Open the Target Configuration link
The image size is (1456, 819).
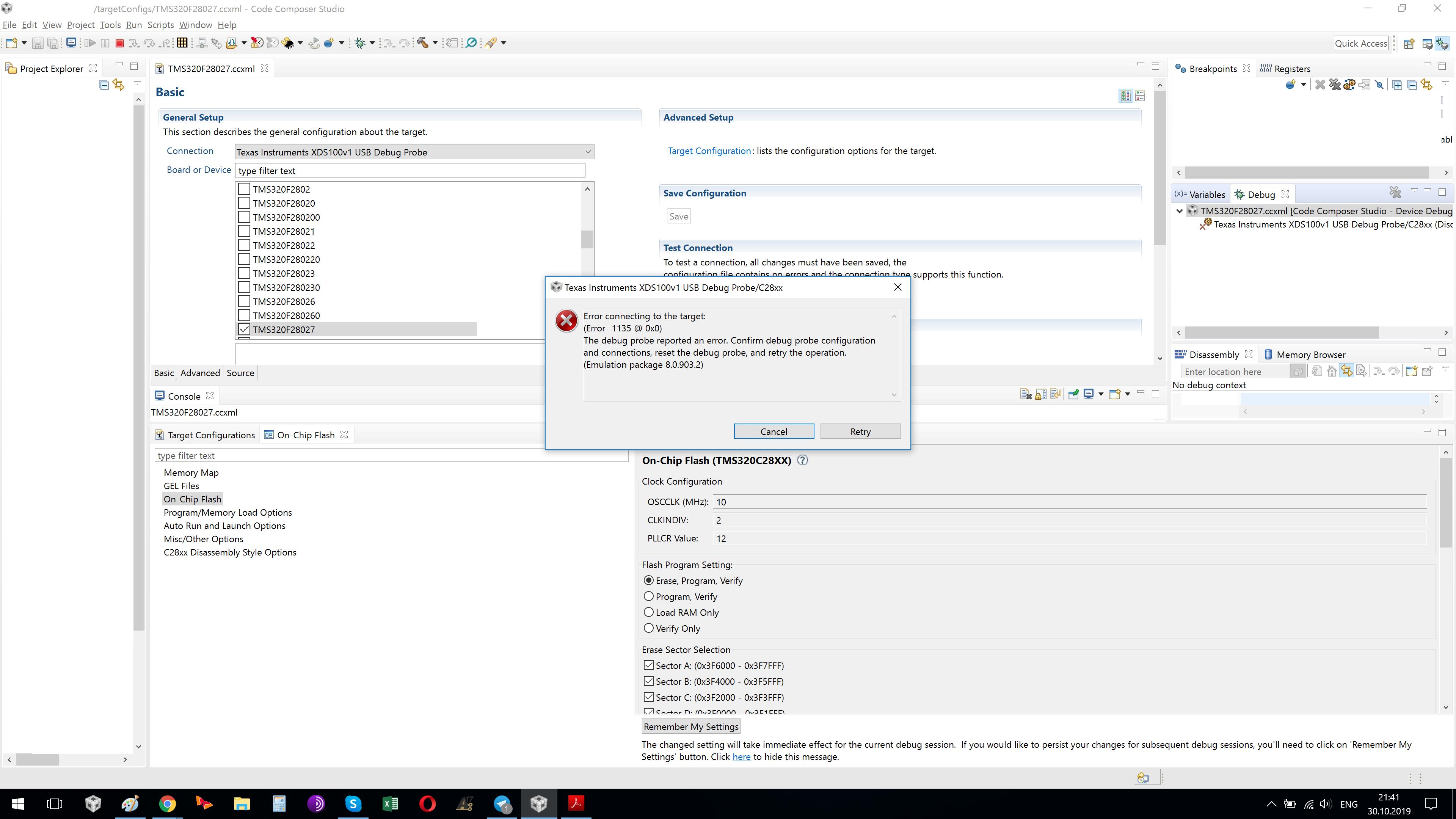(x=709, y=151)
